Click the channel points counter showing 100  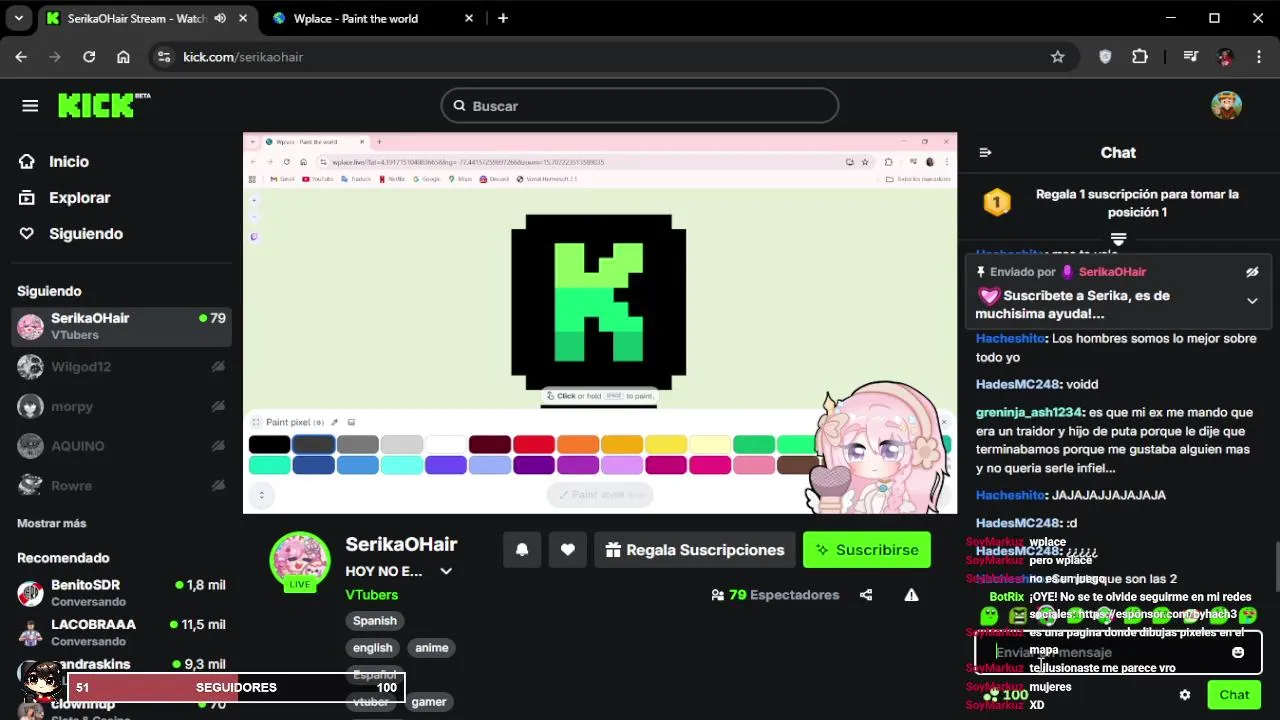coord(1006,695)
